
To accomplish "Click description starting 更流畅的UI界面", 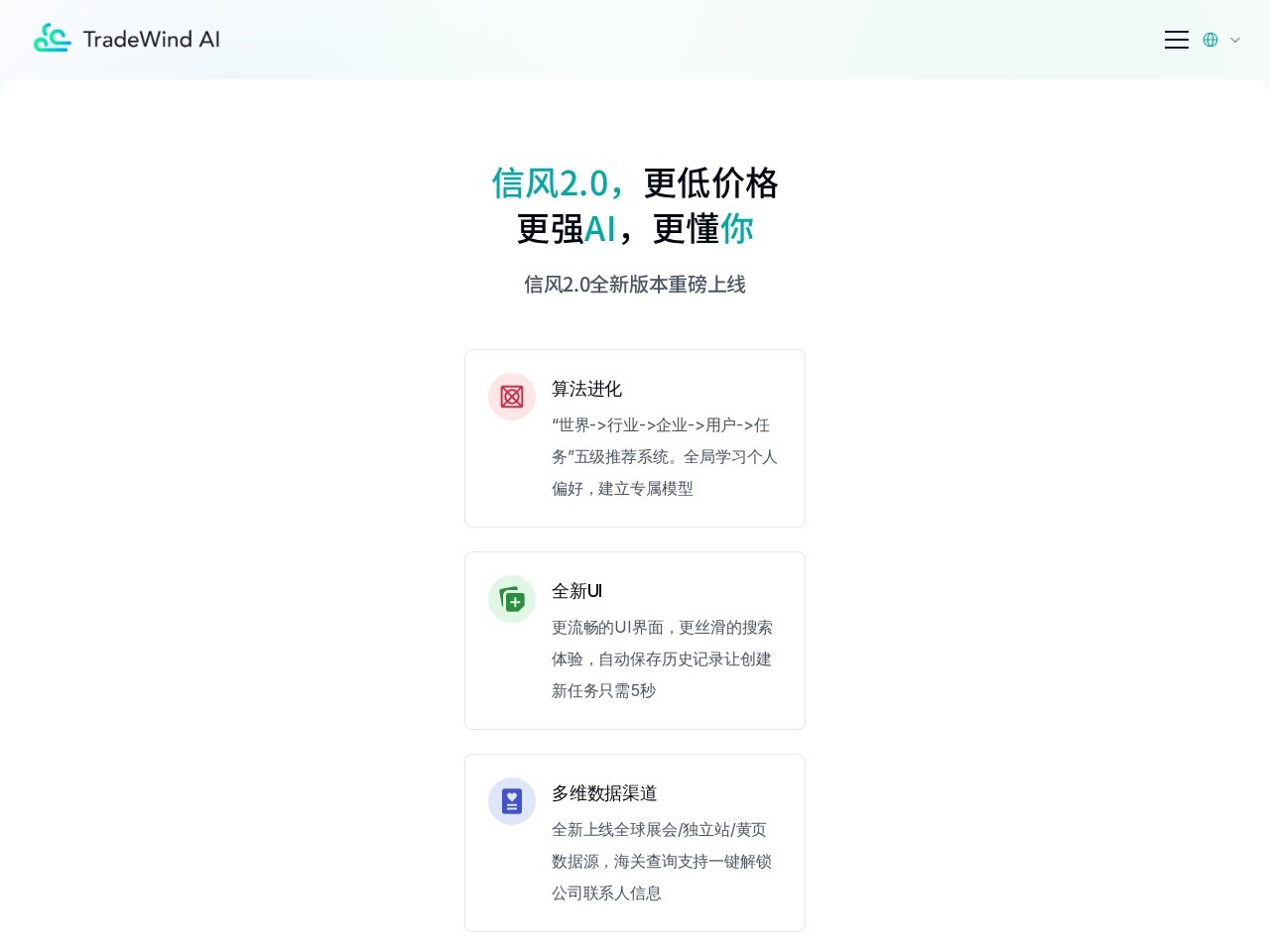I will click(x=663, y=659).
